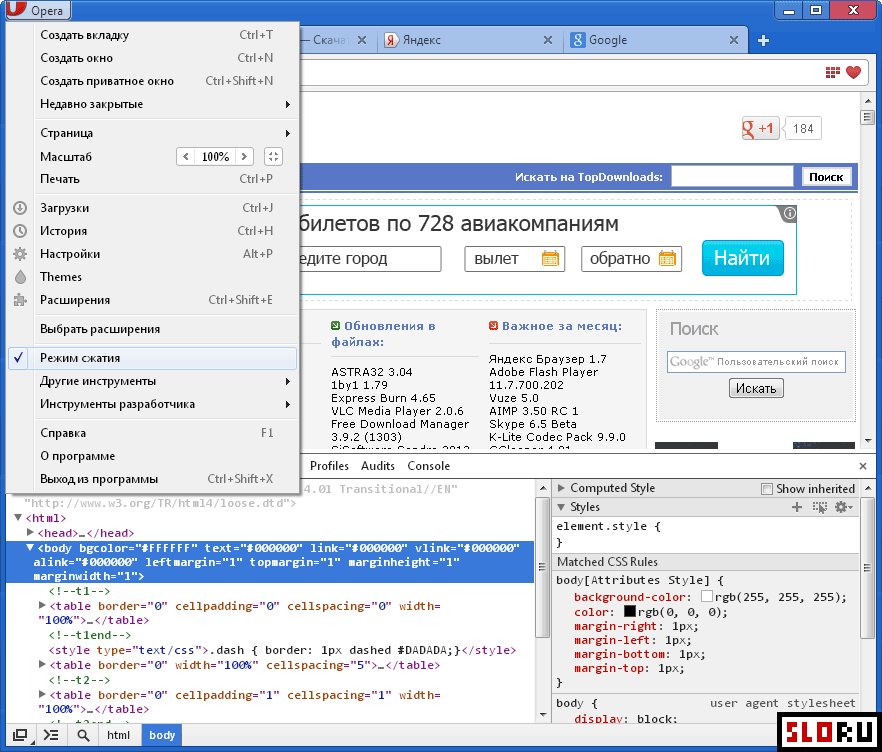This screenshot has height=752, width=882.
Task: Click Google custom search field
Action: click(756, 362)
